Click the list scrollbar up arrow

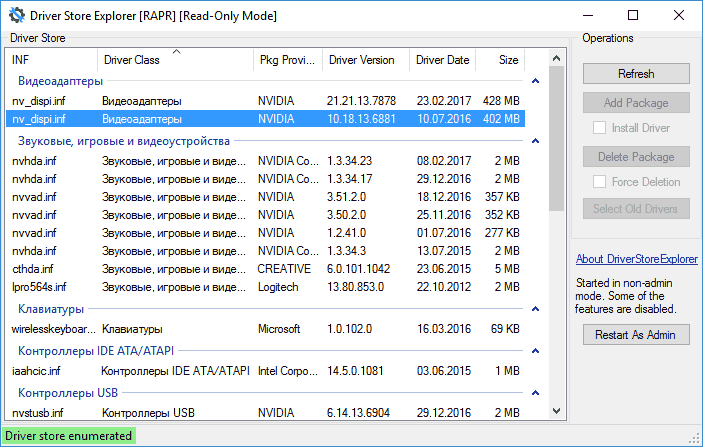pyautogui.click(x=556, y=58)
